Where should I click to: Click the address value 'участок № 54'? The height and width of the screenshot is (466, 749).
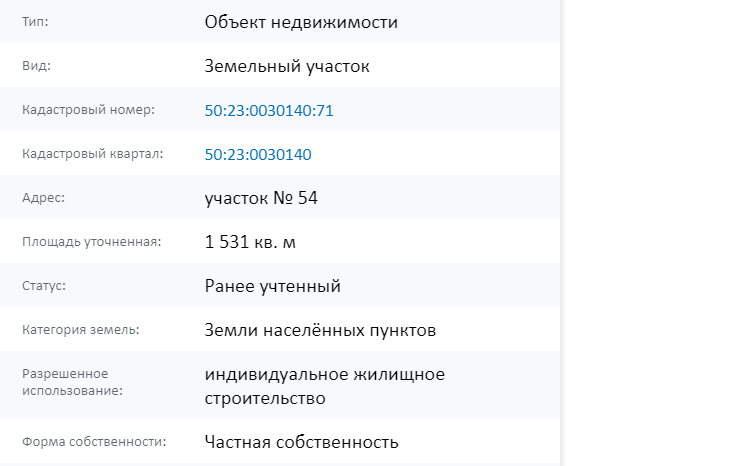261,198
